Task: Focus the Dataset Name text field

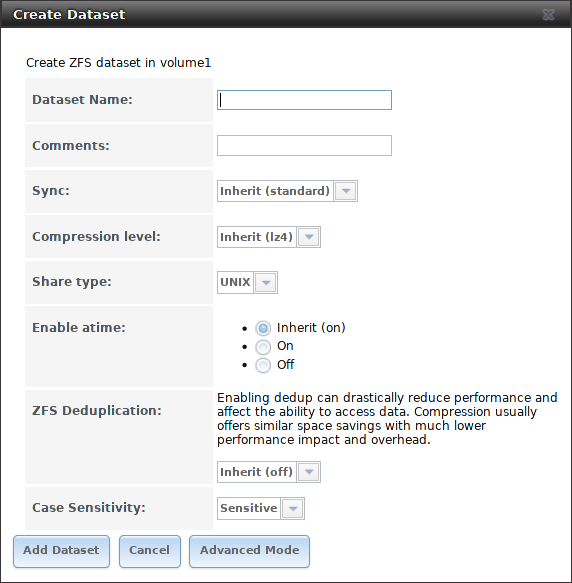Action: tap(304, 100)
